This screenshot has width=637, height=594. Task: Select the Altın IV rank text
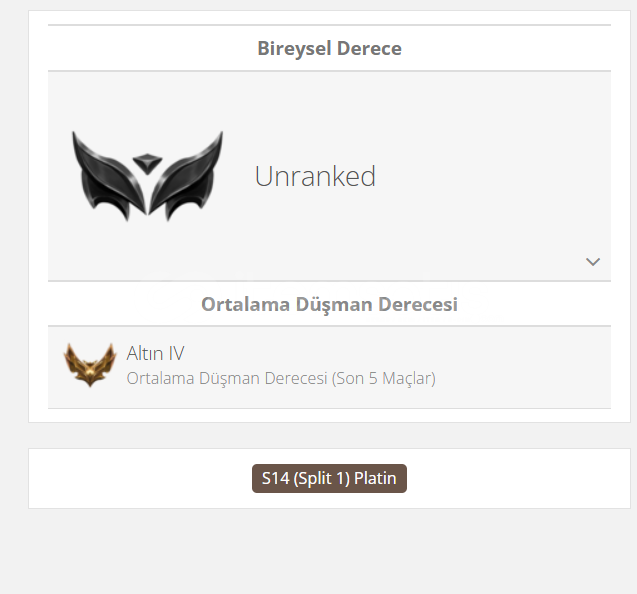click(155, 353)
